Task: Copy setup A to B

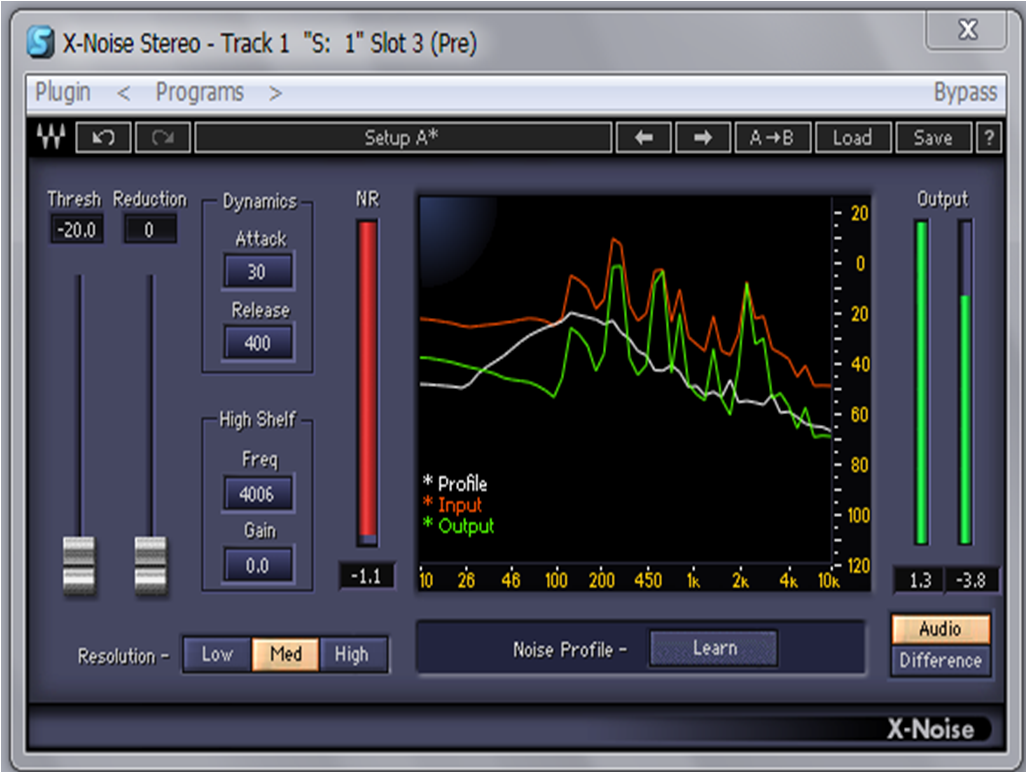Action: (773, 138)
